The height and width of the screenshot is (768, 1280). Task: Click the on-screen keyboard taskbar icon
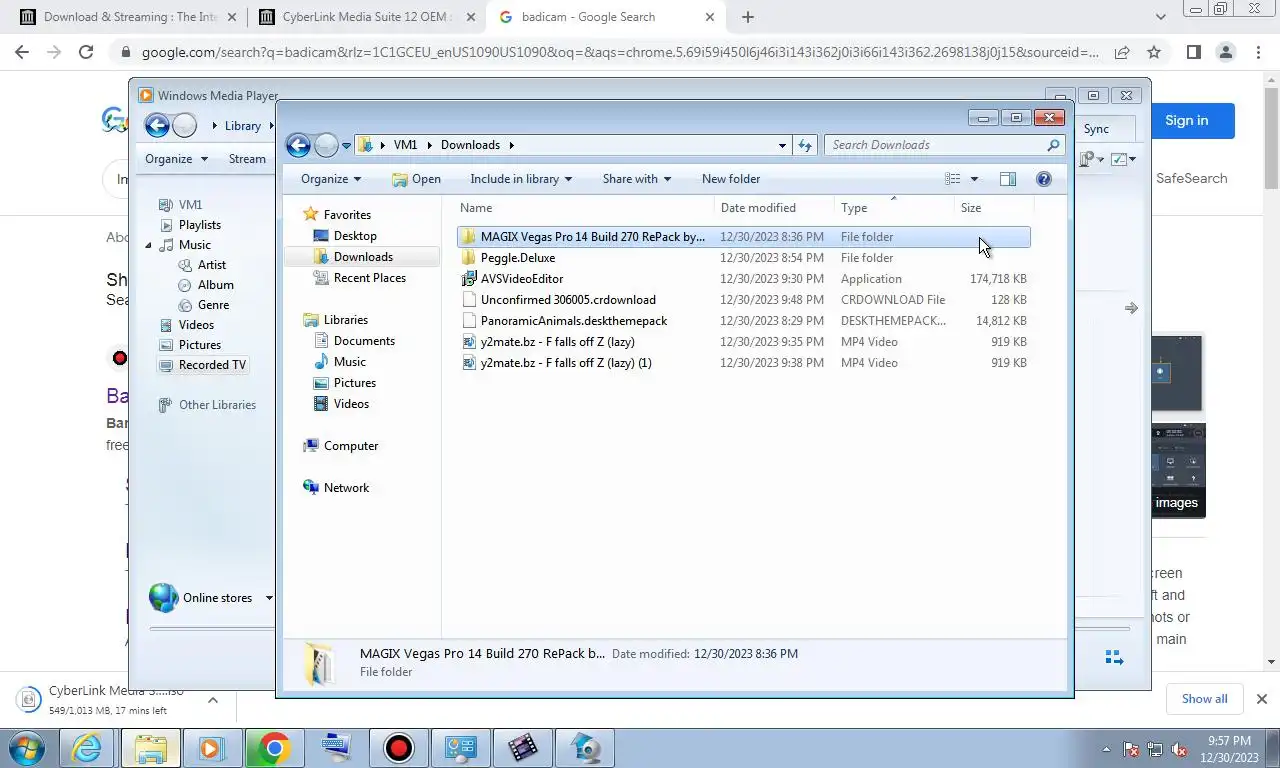[x=336, y=748]
